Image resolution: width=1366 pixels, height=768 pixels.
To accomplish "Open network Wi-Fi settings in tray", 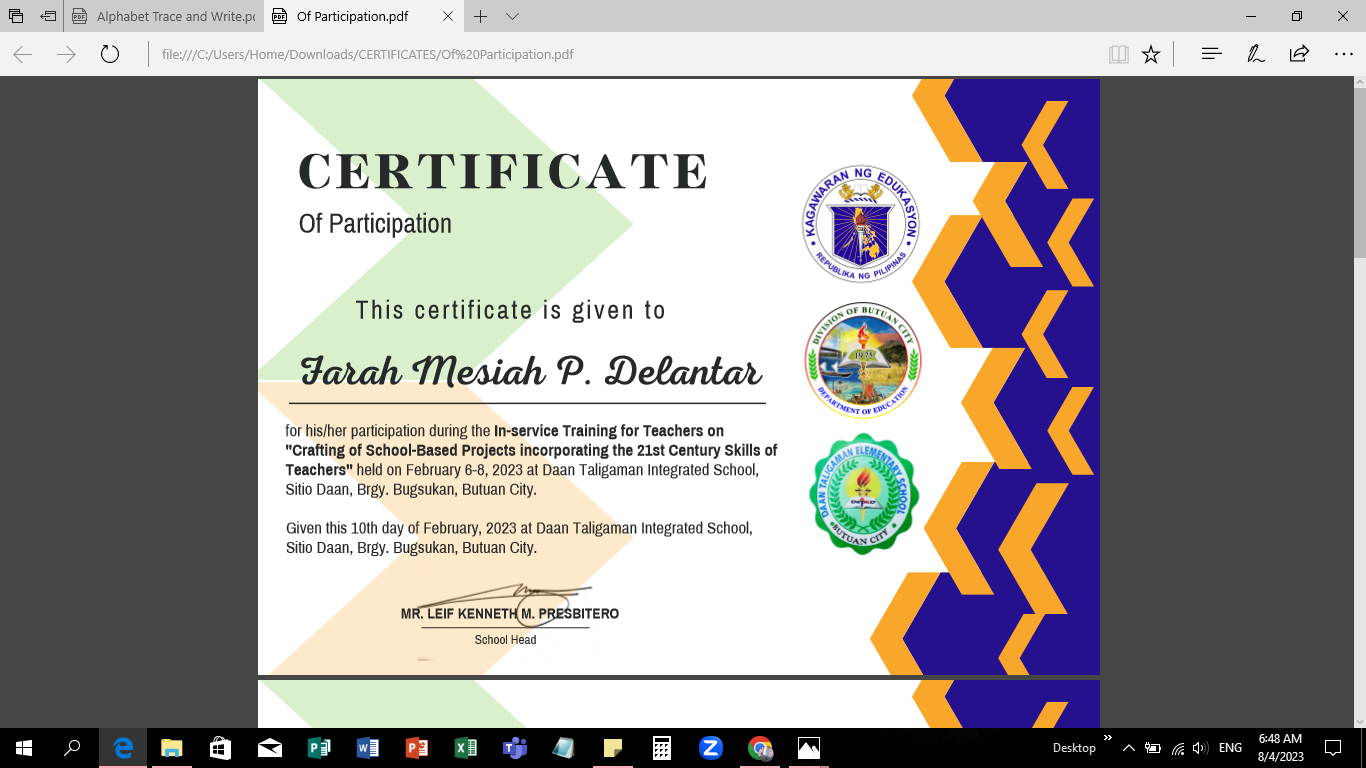I will pyautogui.click(x=1178, y=748).
